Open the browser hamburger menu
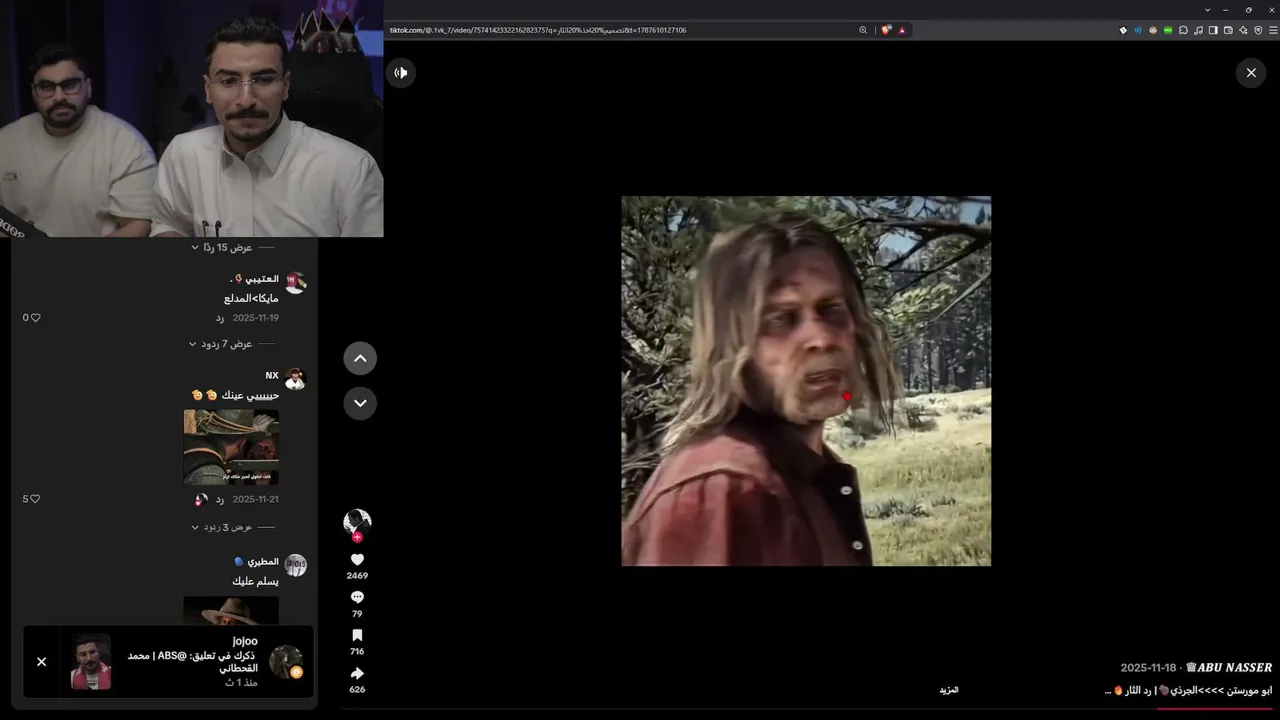 click(1271, 30)
